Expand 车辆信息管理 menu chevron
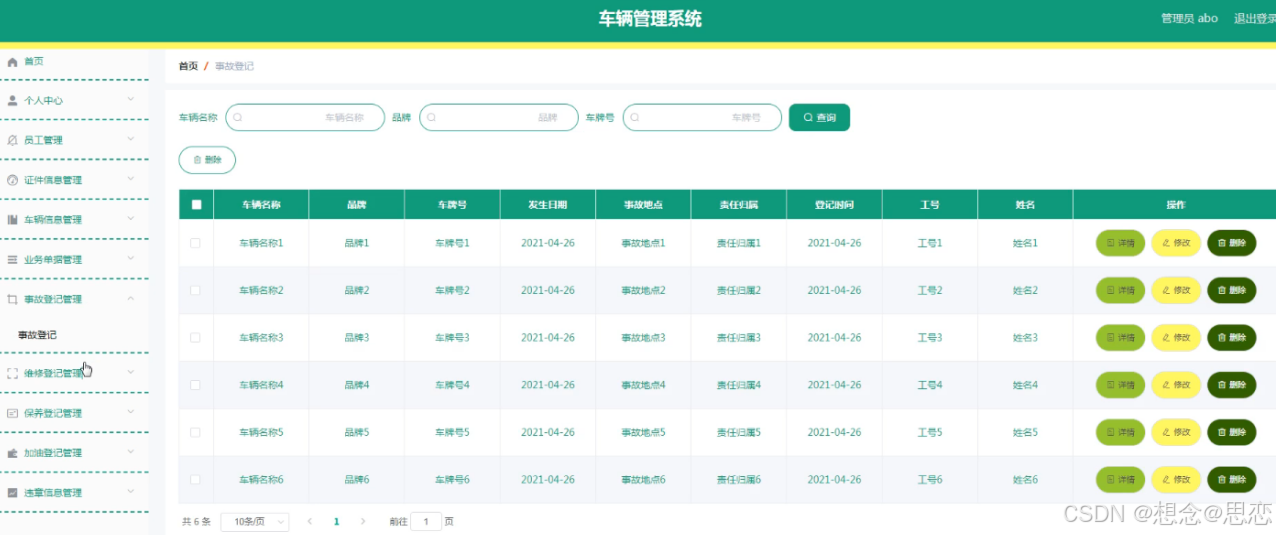The width and height of the screenshot is (1276, 535). tap(131, 219)
